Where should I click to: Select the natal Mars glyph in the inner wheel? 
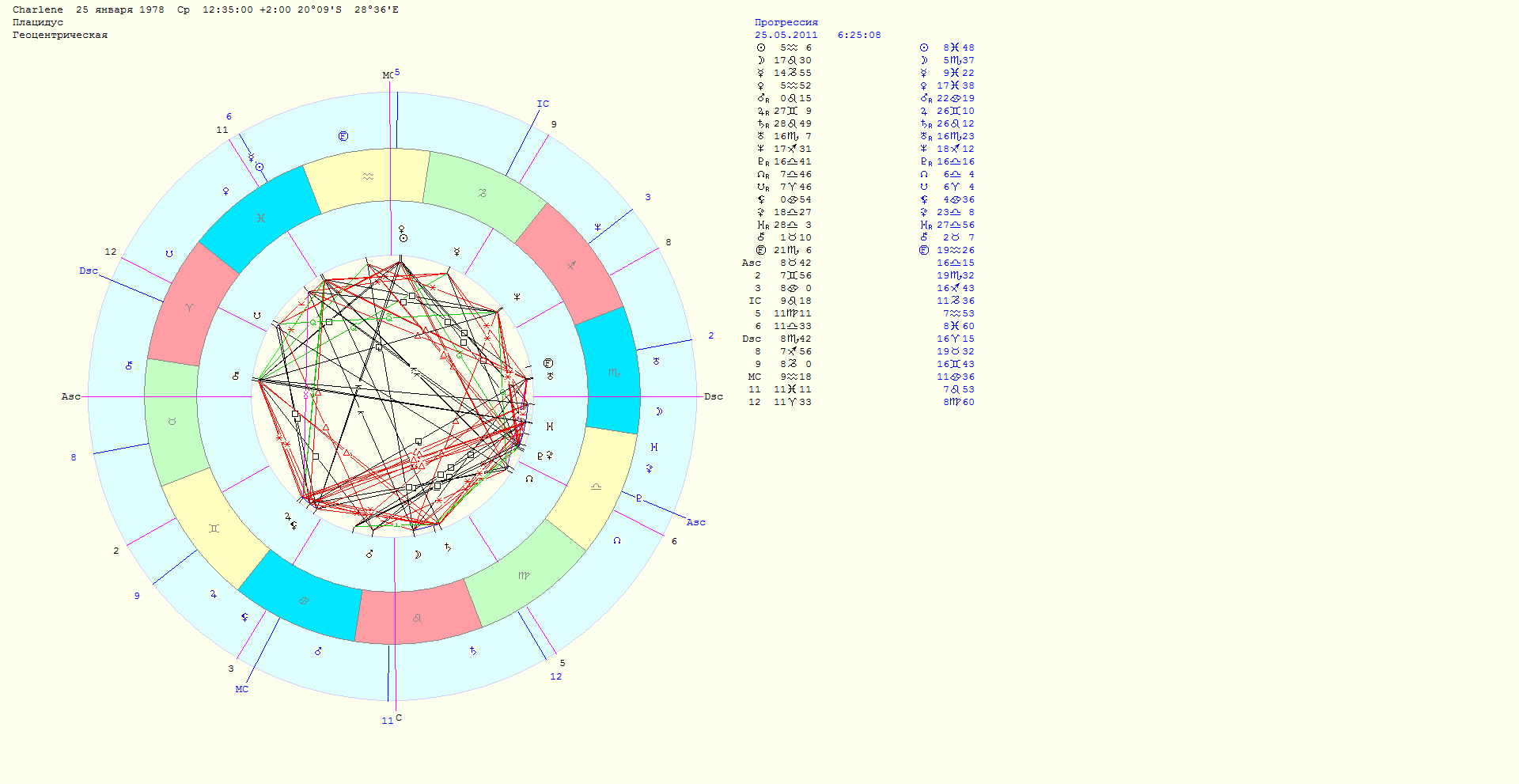tap(369, 554)
